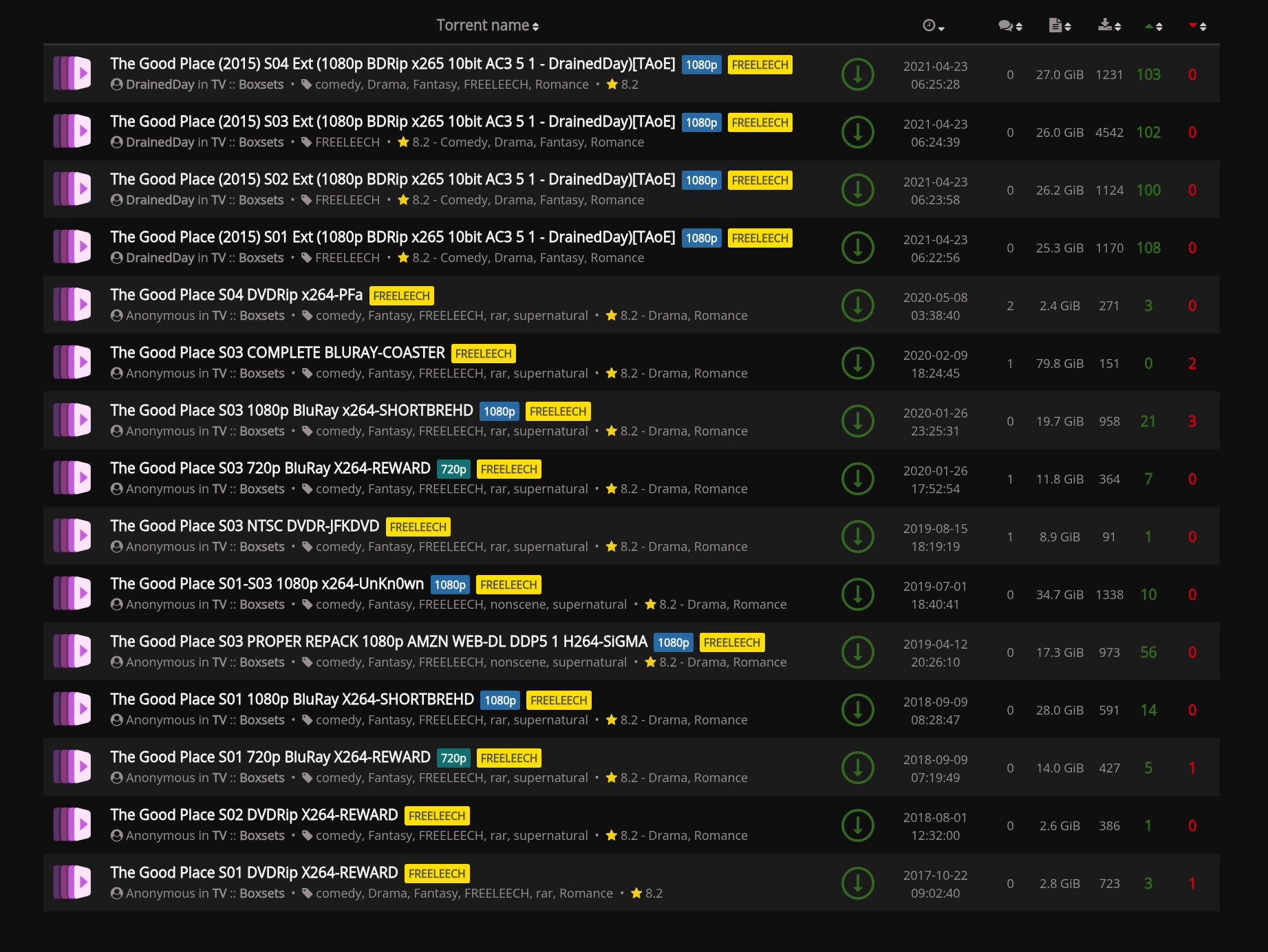Click leechers count 3 on S03 x264-SHORTBREHD row
Viewport: 1268px width, 952px height.
[1192, 421]
